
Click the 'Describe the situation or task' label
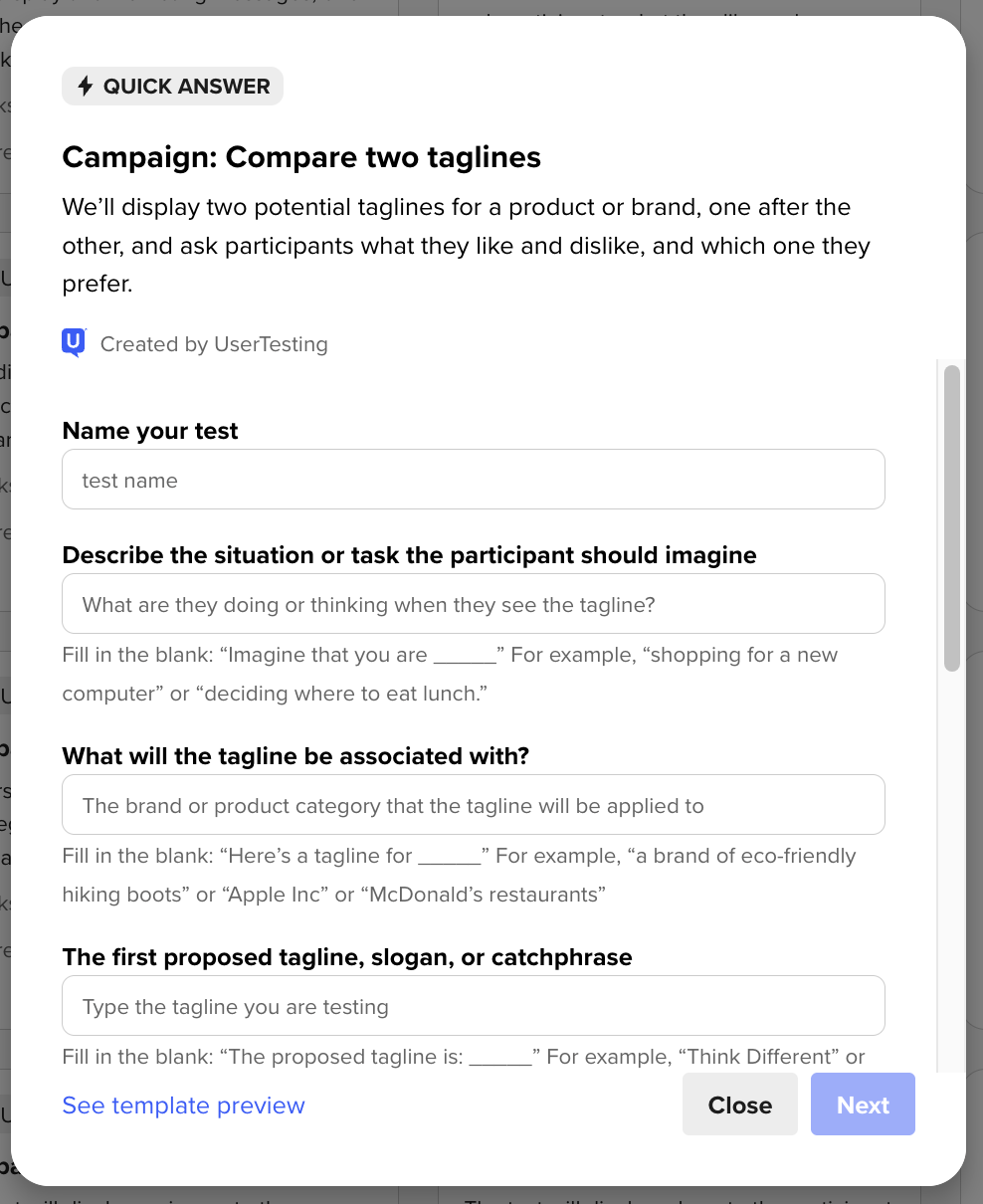click(409, 555)
